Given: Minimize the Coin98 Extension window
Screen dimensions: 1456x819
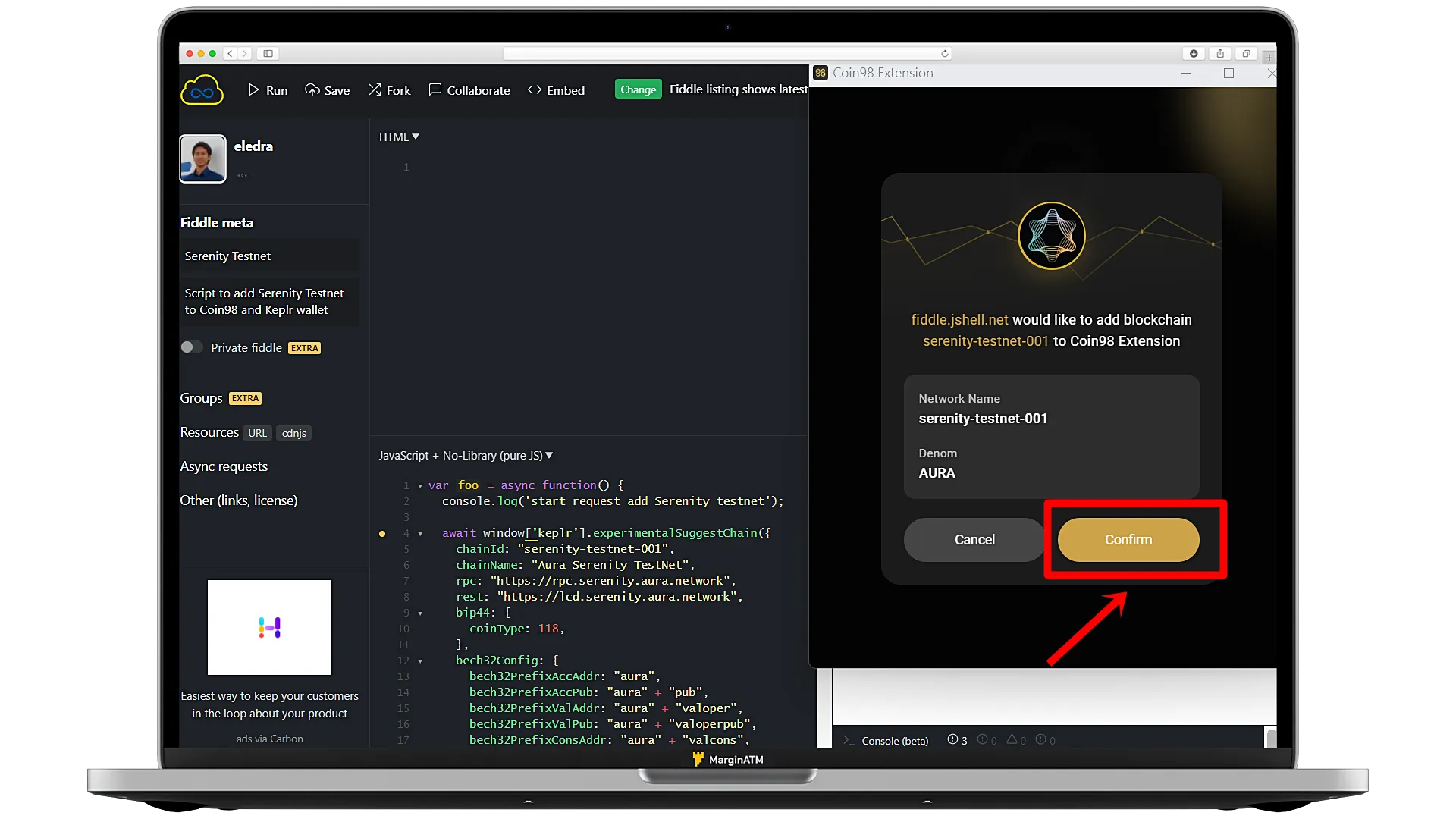Looking at the screenshot, I should tap(1187, 73).
